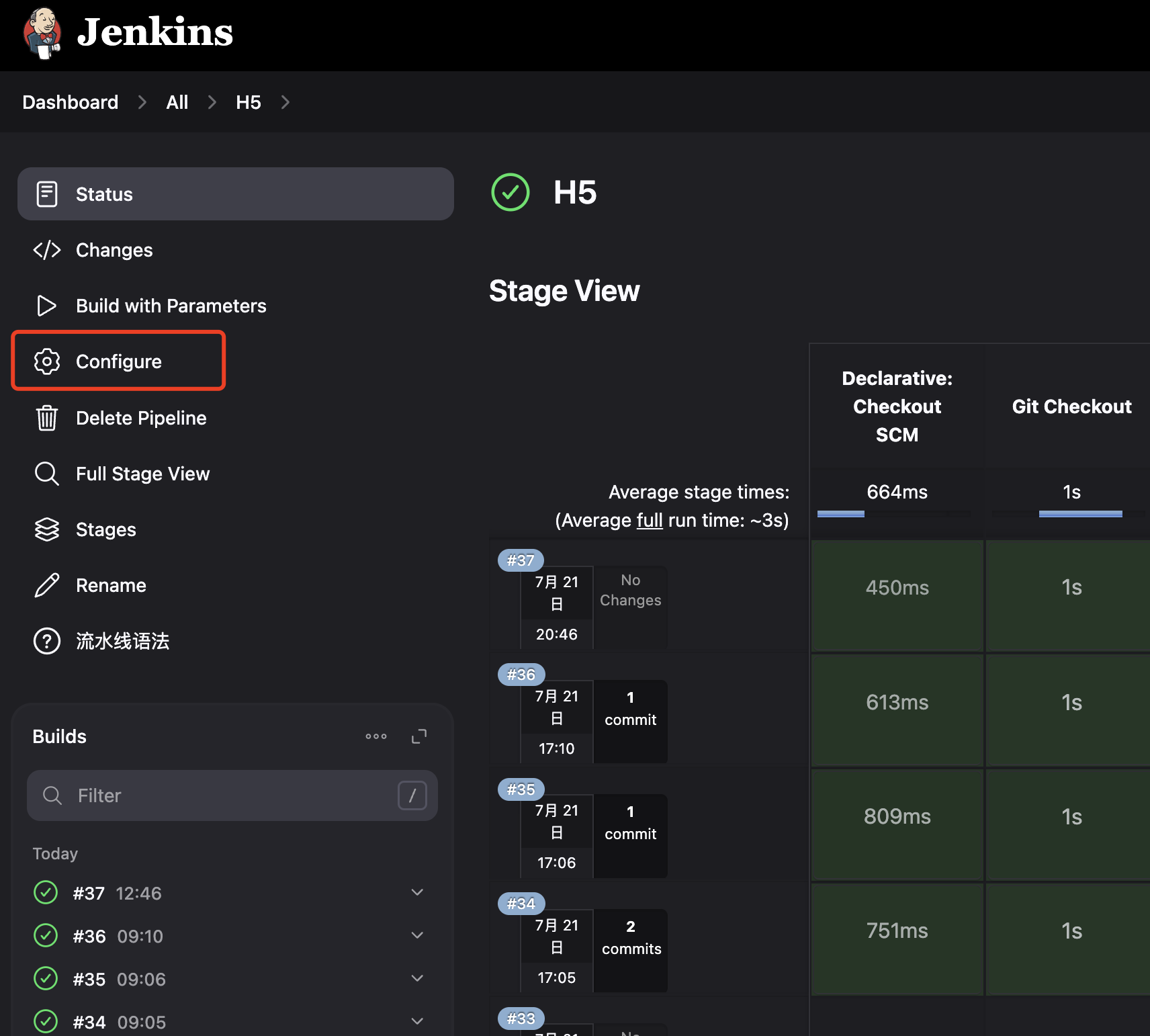Open the Changes sidebar item

click(x=114, y=250)
